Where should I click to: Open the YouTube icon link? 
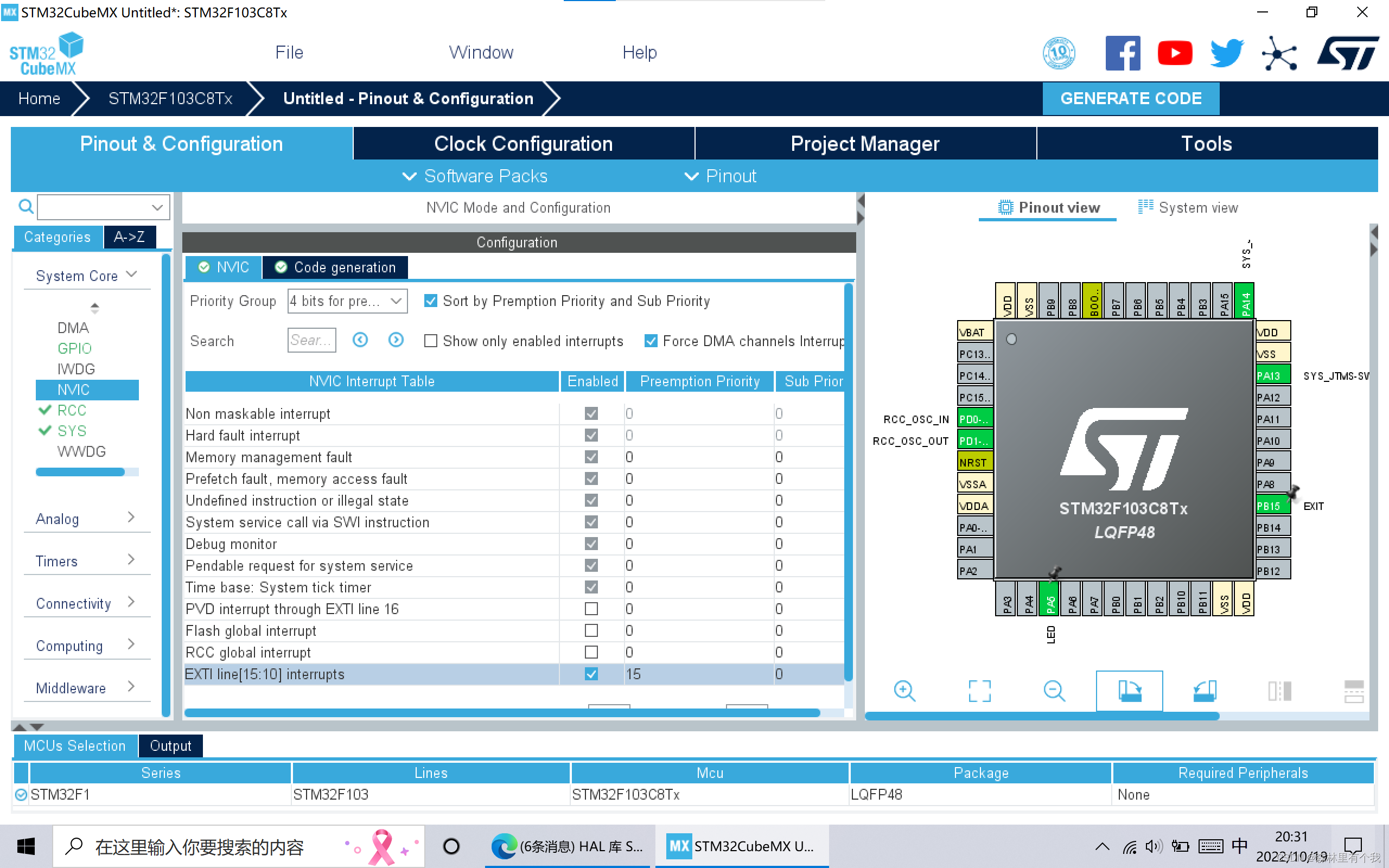1175,53
